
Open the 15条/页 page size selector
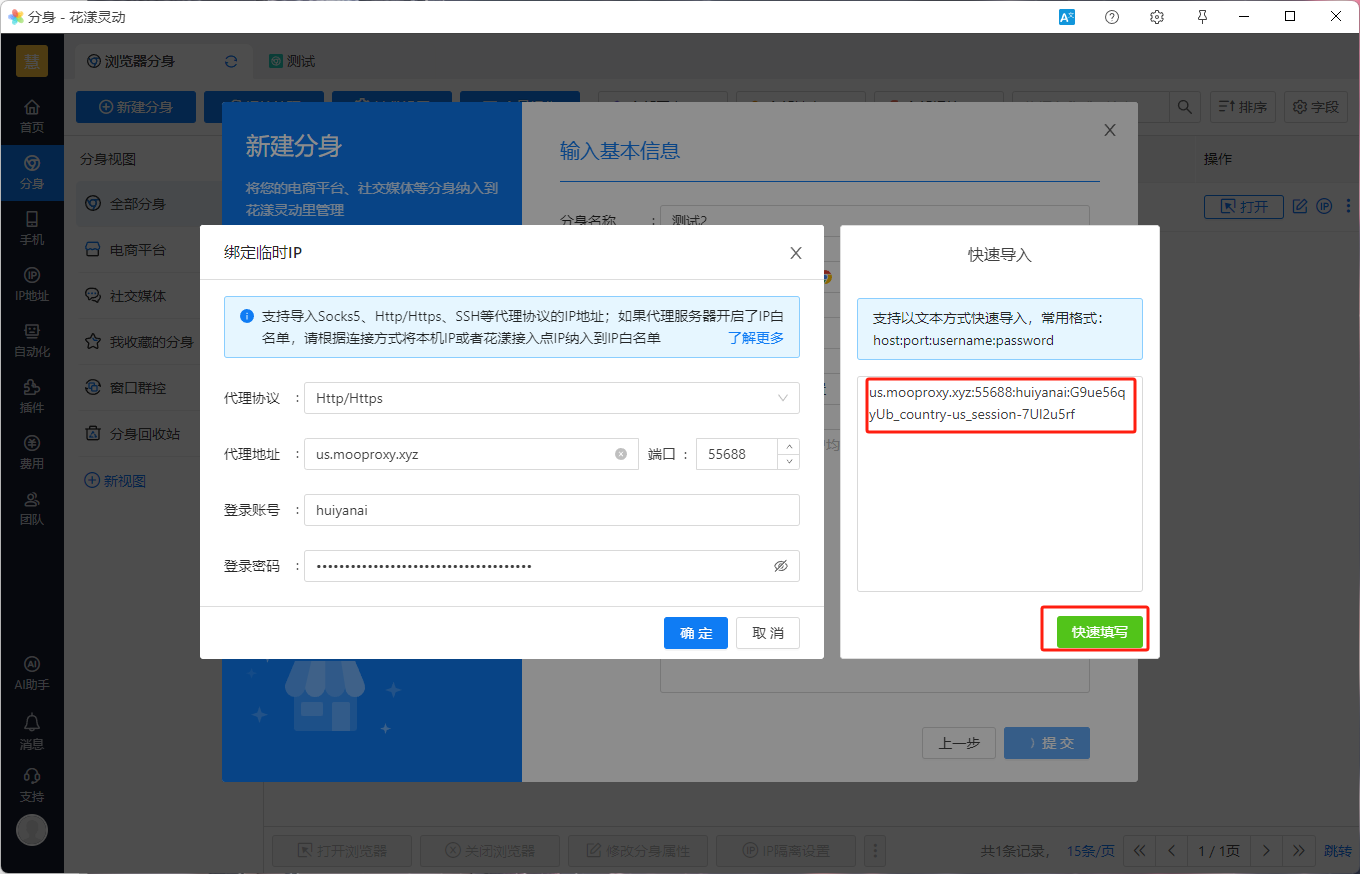1090,851
